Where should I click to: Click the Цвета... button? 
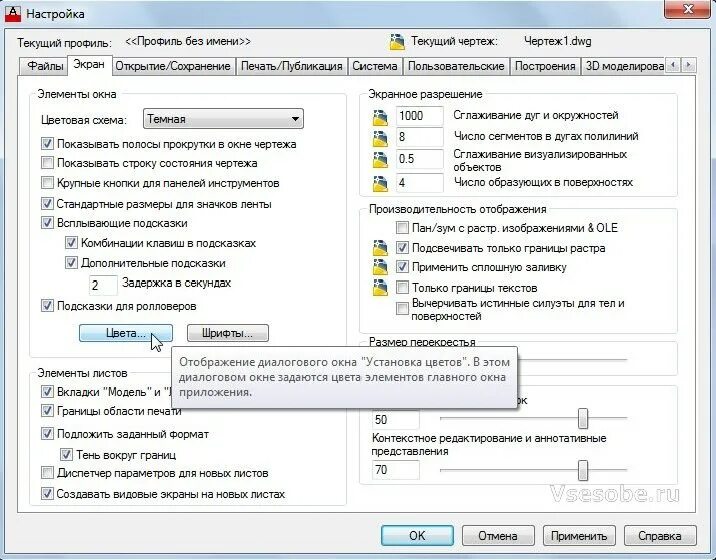tap(126, 333)
